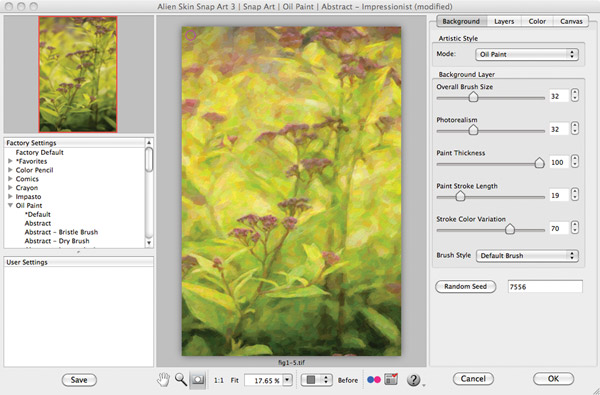Click the Paint Thickness value field showing 100
Viewport: 600px width, 395px height.
[x=559, y=162]
